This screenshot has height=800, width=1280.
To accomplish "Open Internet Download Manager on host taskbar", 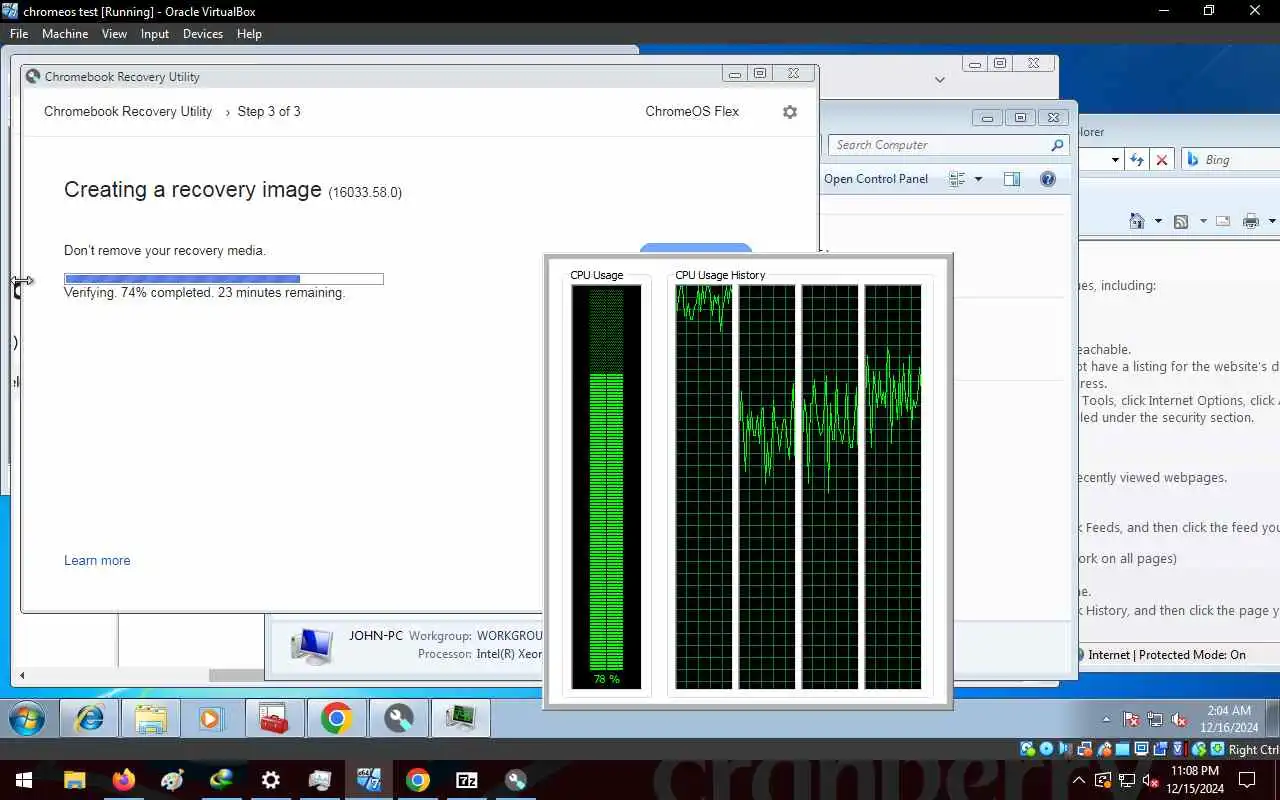I will 221,780.
